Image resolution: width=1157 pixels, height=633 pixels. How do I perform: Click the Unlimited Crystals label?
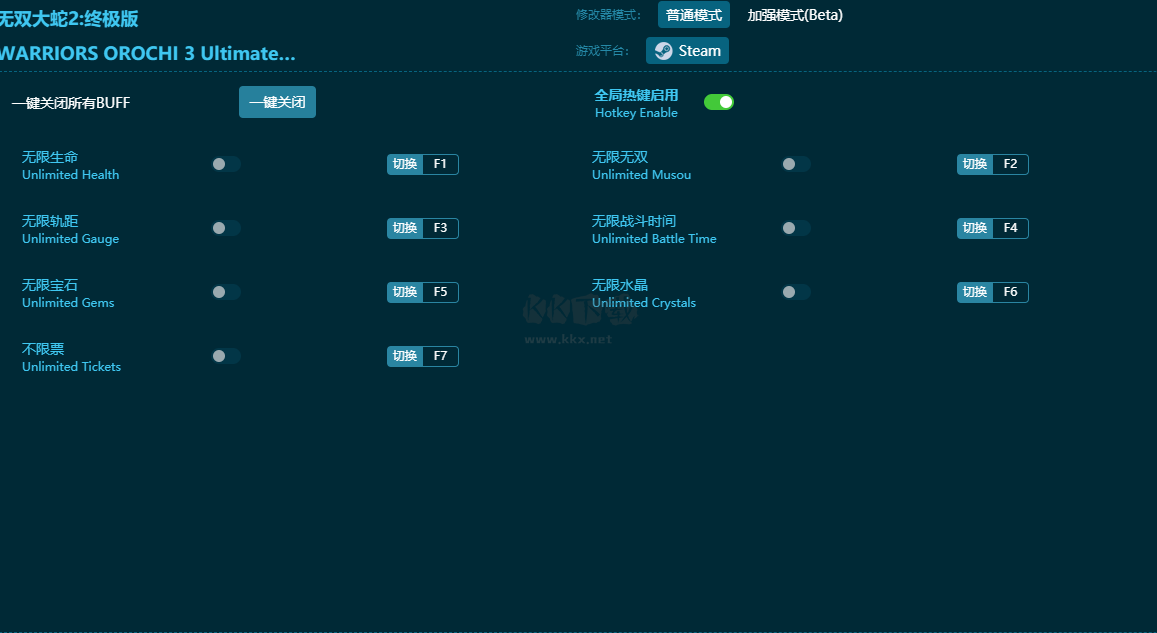643,302
